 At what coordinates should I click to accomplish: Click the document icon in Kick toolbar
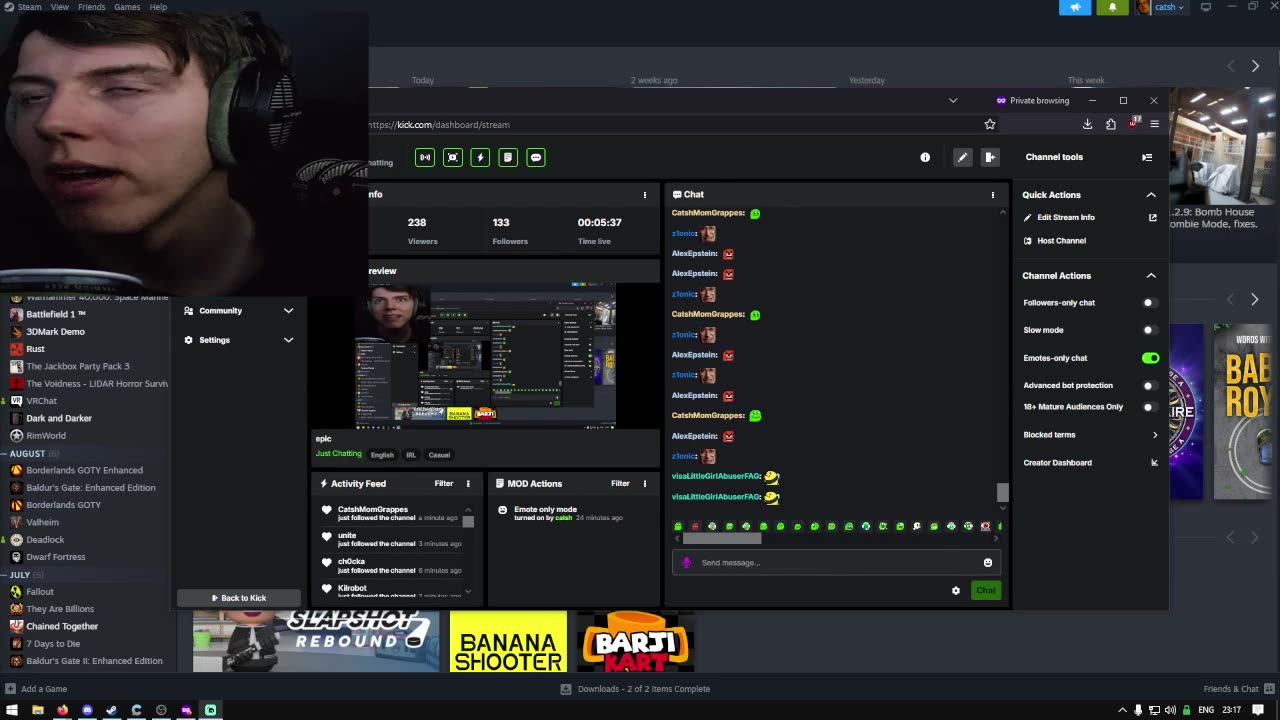pyautogui.click(x=508, y=157)
